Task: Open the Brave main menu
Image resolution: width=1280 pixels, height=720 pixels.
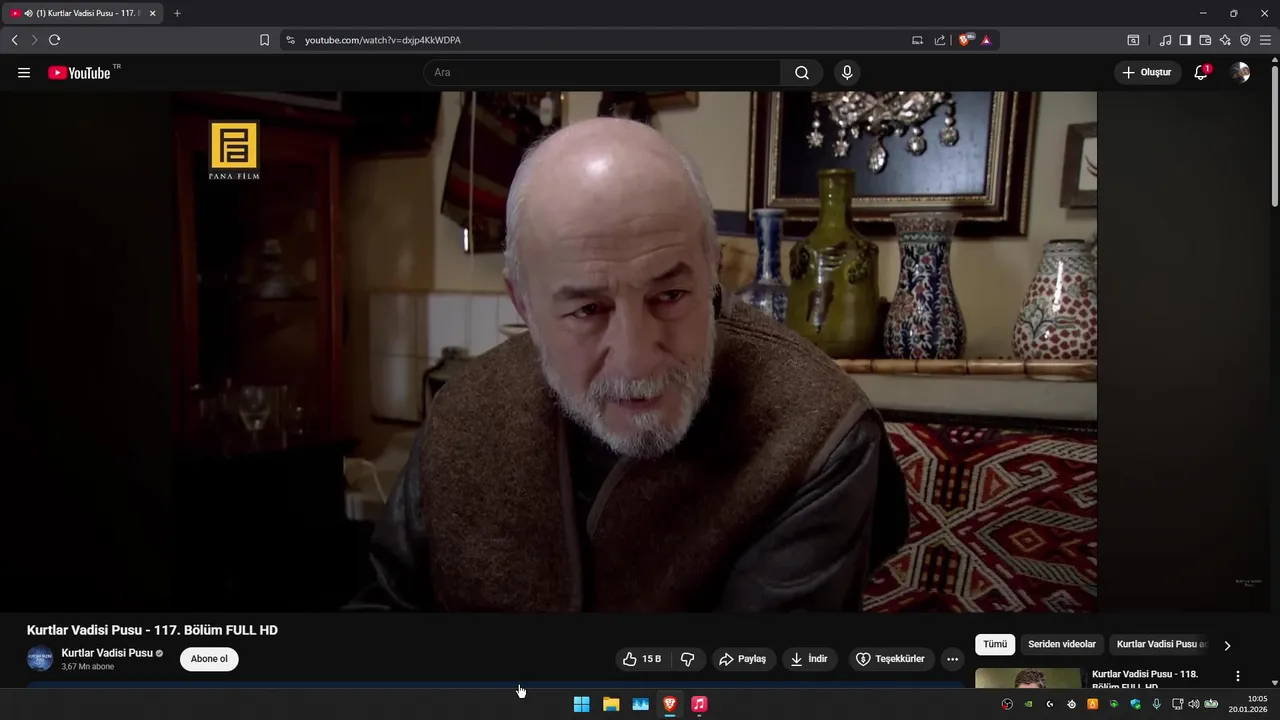Action: 1265,40
